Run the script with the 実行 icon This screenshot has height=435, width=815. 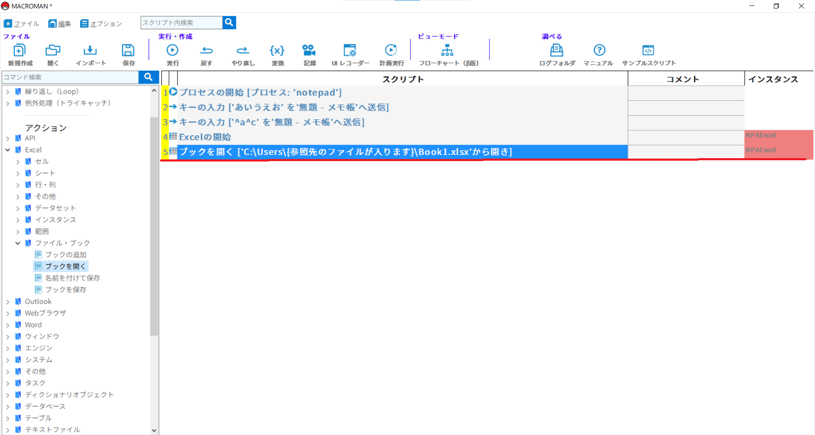172,50
